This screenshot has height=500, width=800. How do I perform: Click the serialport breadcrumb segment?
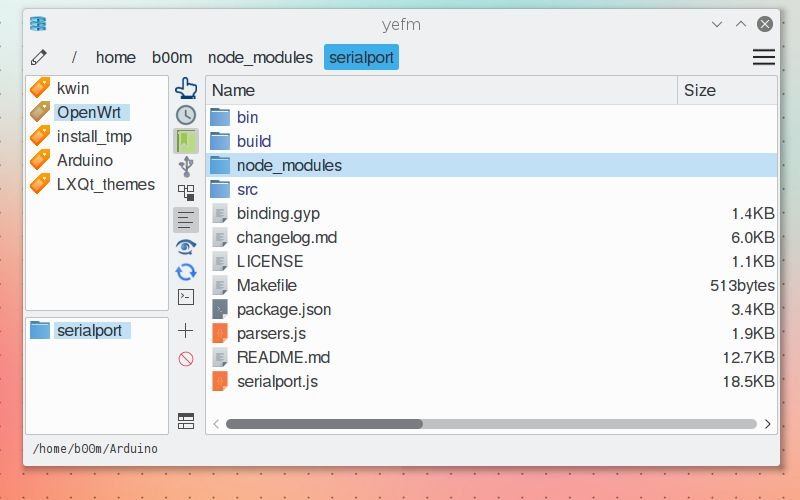click(x=361, y=57)
